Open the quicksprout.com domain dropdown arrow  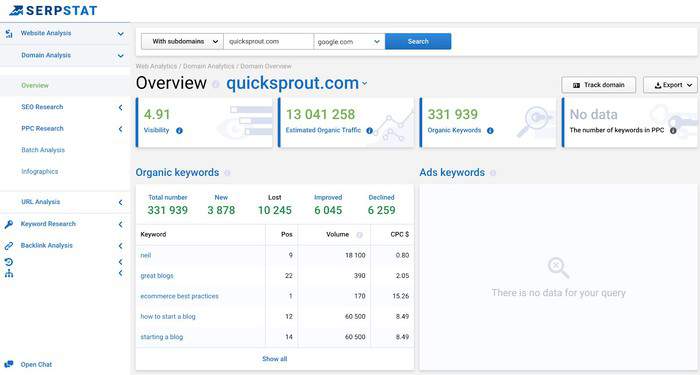pyautogui.click(x=365, y=83)
